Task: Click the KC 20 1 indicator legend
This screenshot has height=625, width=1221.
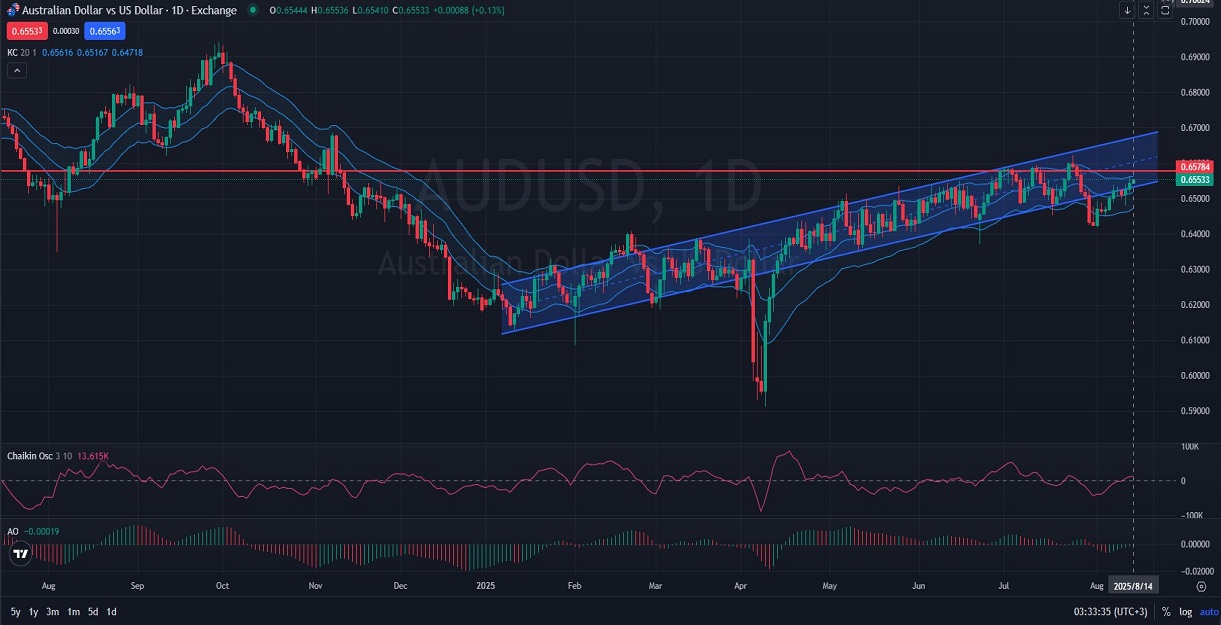Action: click(21, 52)
